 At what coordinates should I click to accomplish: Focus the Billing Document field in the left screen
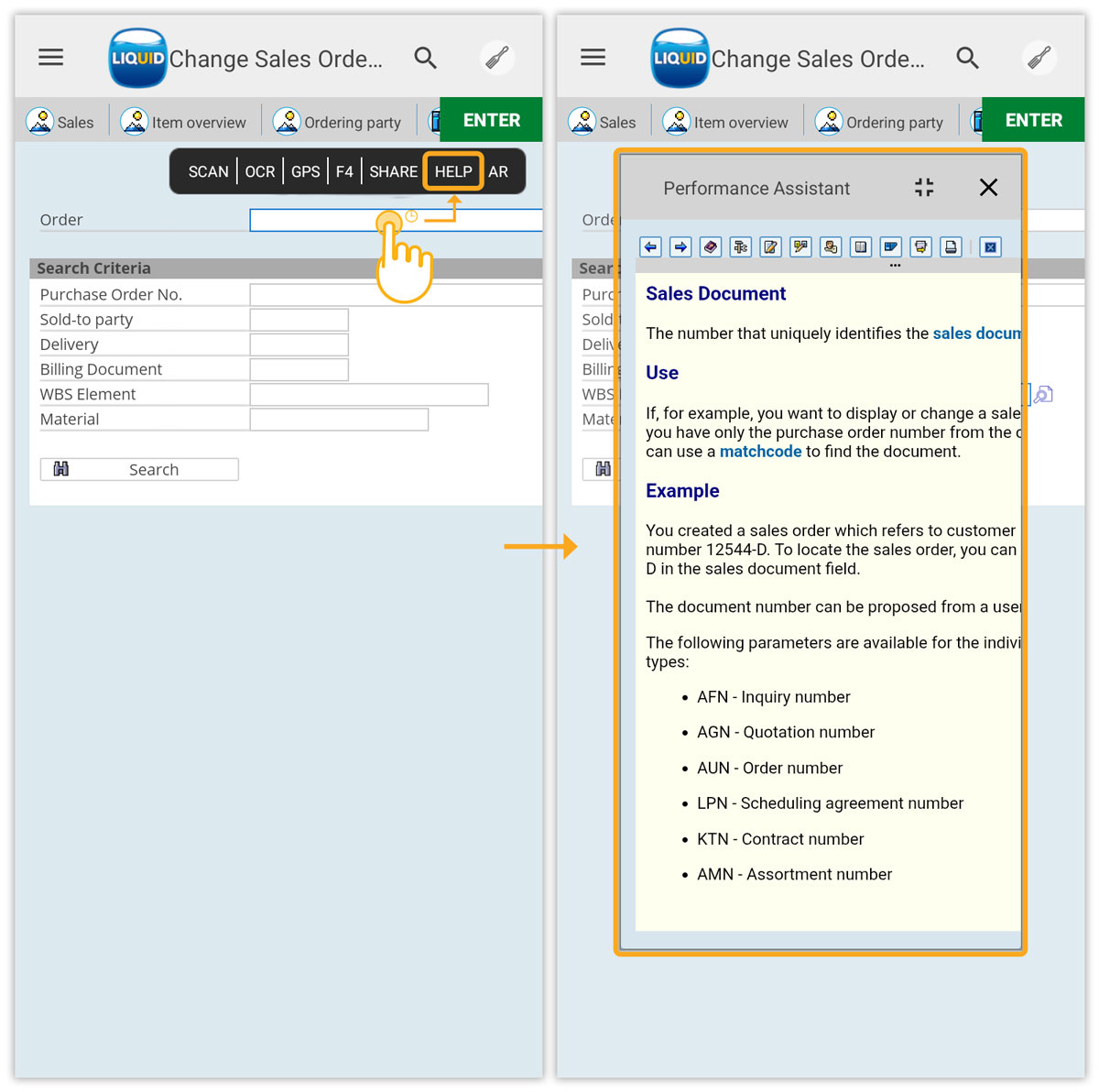(299, 369)
